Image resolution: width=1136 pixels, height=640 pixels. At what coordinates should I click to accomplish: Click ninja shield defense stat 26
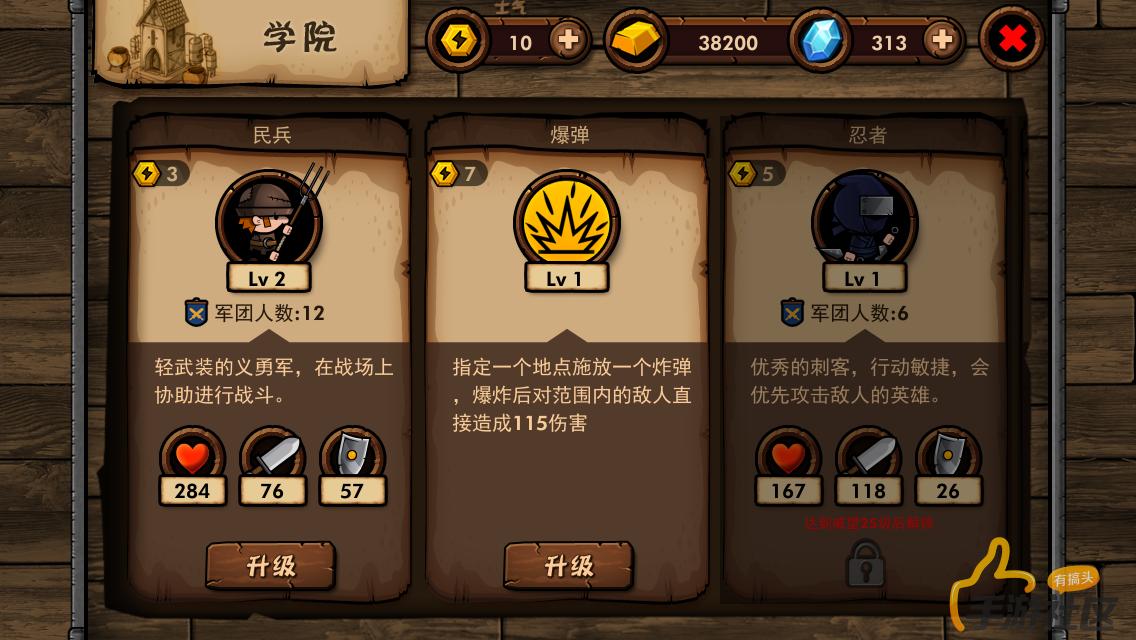click(948, 466)
